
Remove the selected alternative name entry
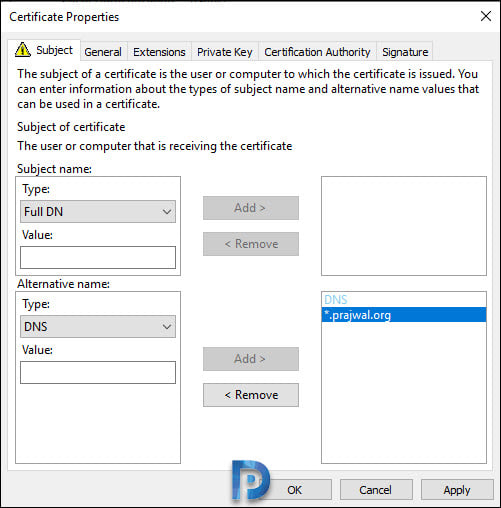coord(251,395)
